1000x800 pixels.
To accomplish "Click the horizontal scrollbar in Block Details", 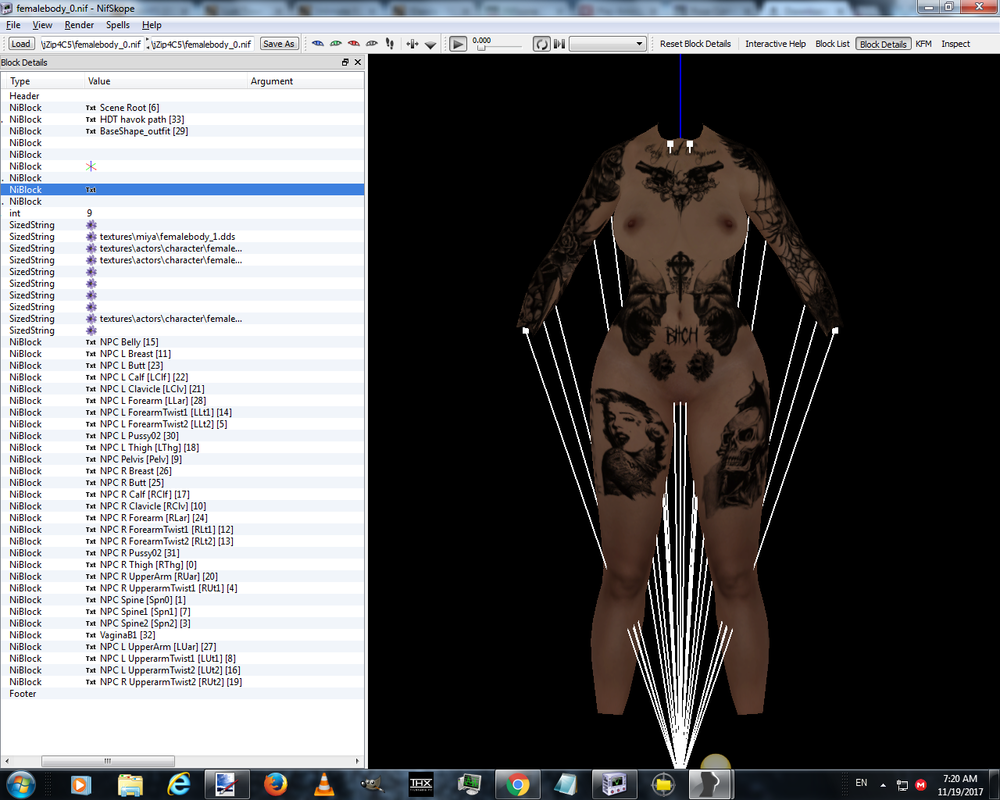I will click(108, 761).
